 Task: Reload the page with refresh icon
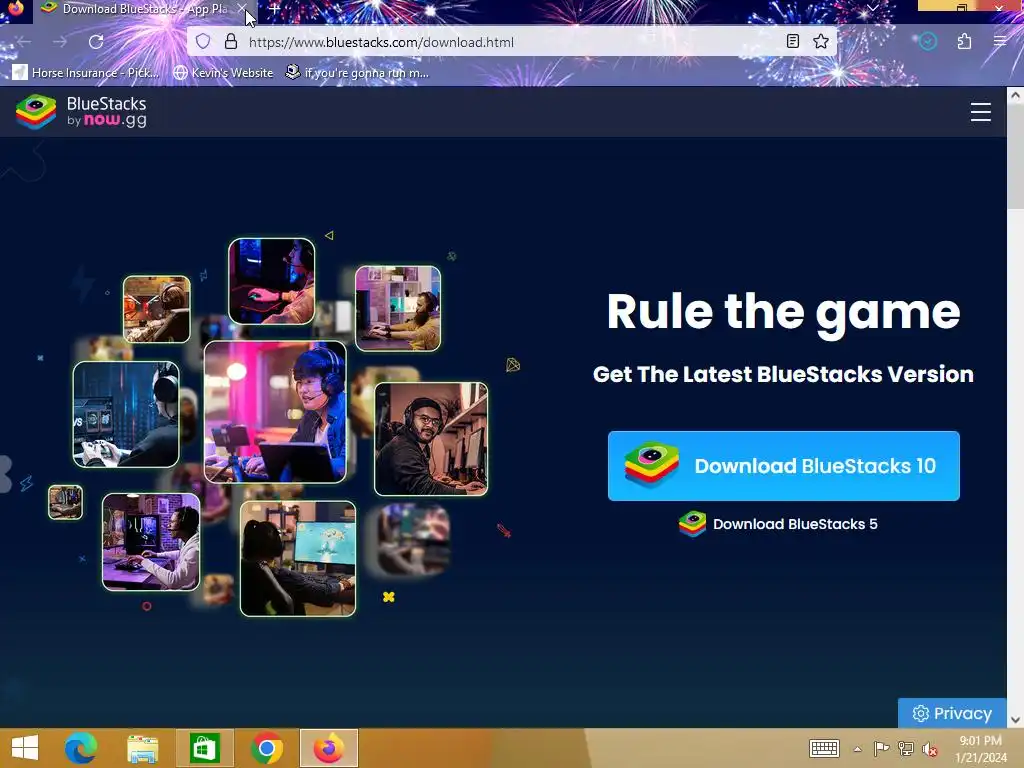click(x=96, y=42)
